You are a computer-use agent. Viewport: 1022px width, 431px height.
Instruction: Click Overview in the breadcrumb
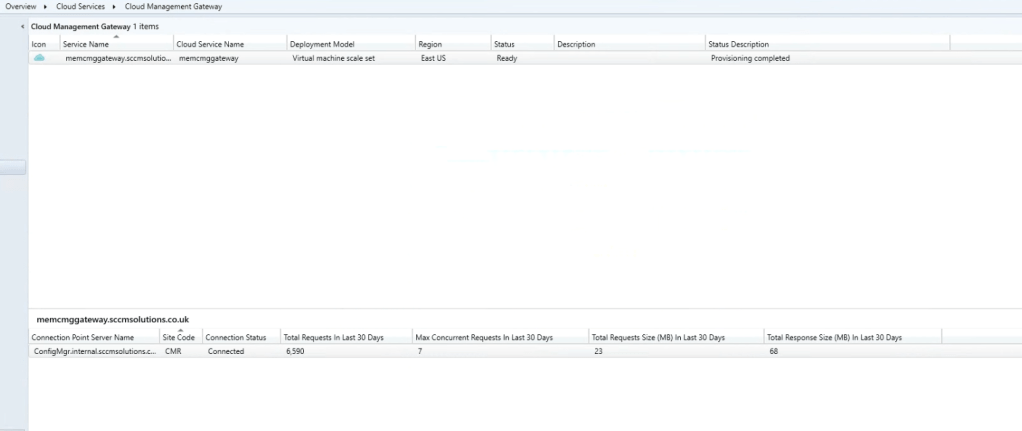(21, 7)
